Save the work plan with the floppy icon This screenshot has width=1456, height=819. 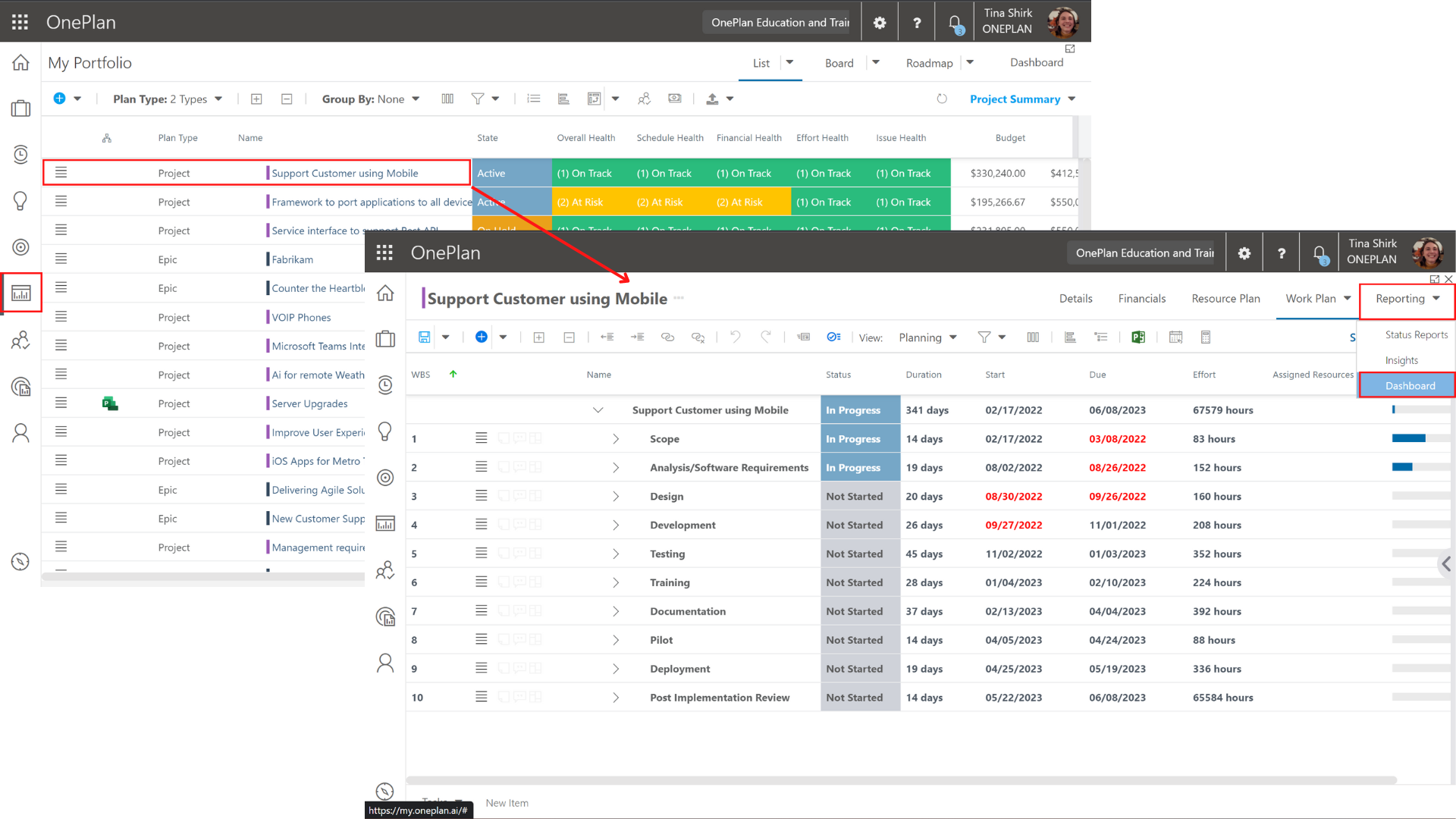pos(425,337)
